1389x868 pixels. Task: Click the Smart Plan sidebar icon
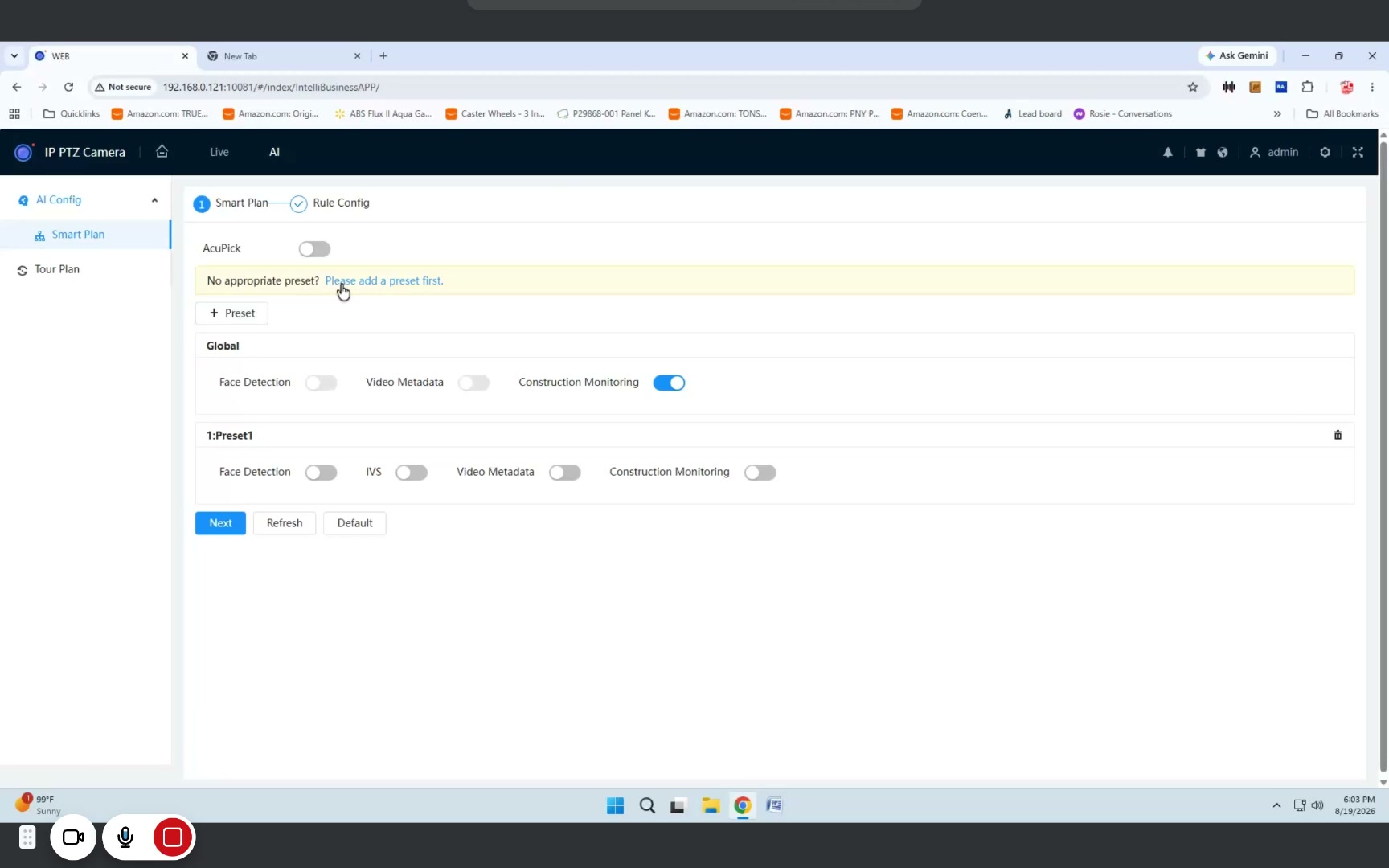(x=39, y=235)
